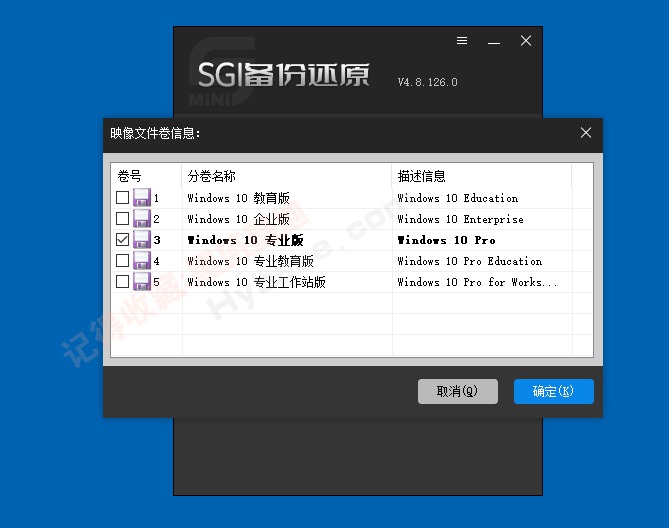Cancel with the 取消(Q) button

coord(458,391)
